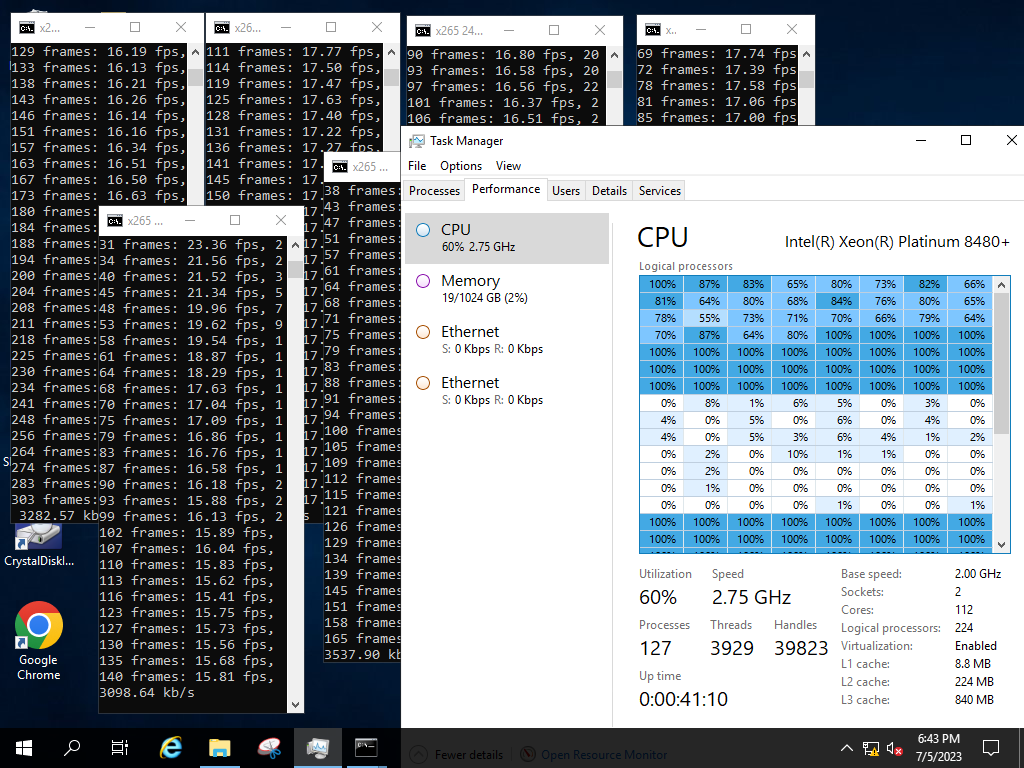Click the logical processors scrollbar down arrow
This screenshot has height=768, width=1024.
pyautogui.click(x=1002, y=544)
